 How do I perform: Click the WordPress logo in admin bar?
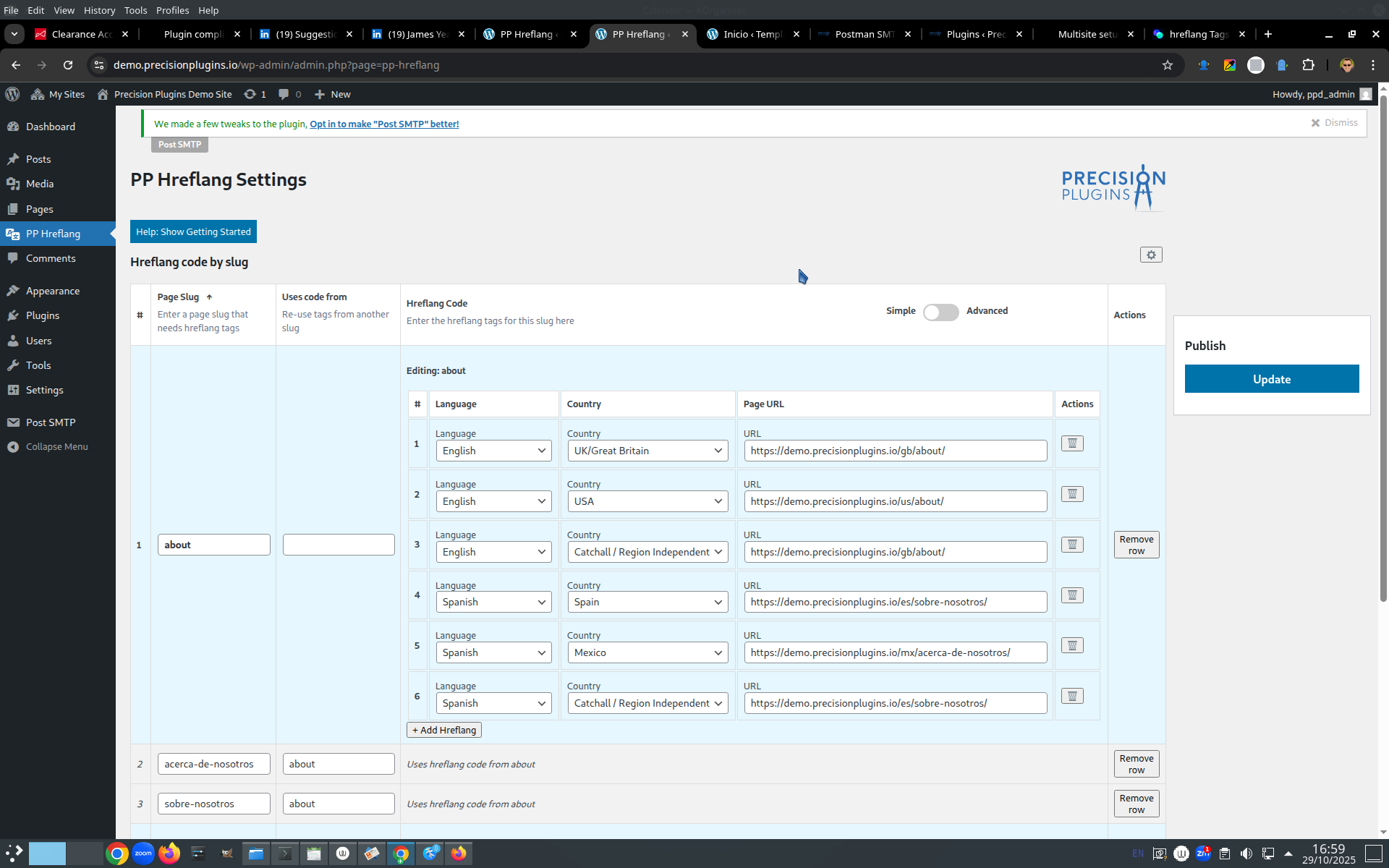[12, 94]
